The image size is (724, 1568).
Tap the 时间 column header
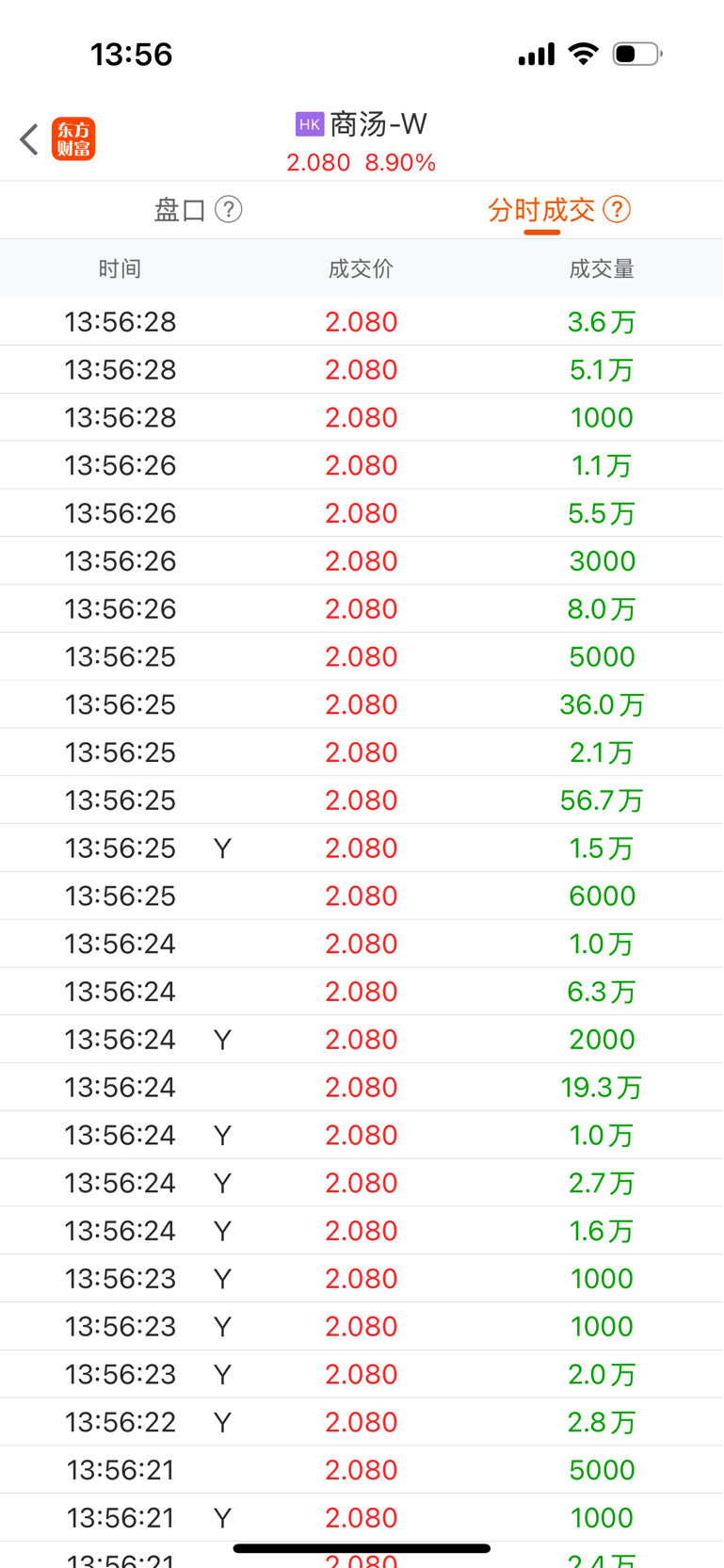point(120,269)
